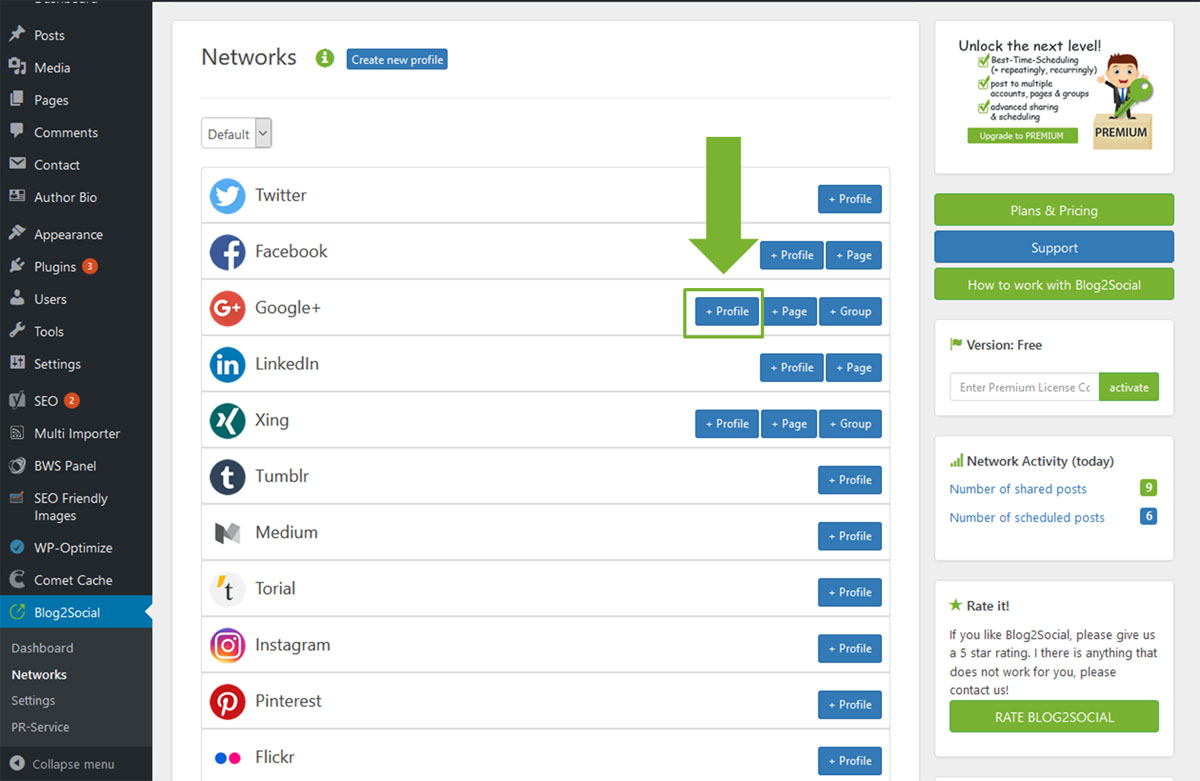Image resolution: width=1200 pixels, height=781 pixels.
Task: Add a Tumblr profile
Action: tap(850, 480)
